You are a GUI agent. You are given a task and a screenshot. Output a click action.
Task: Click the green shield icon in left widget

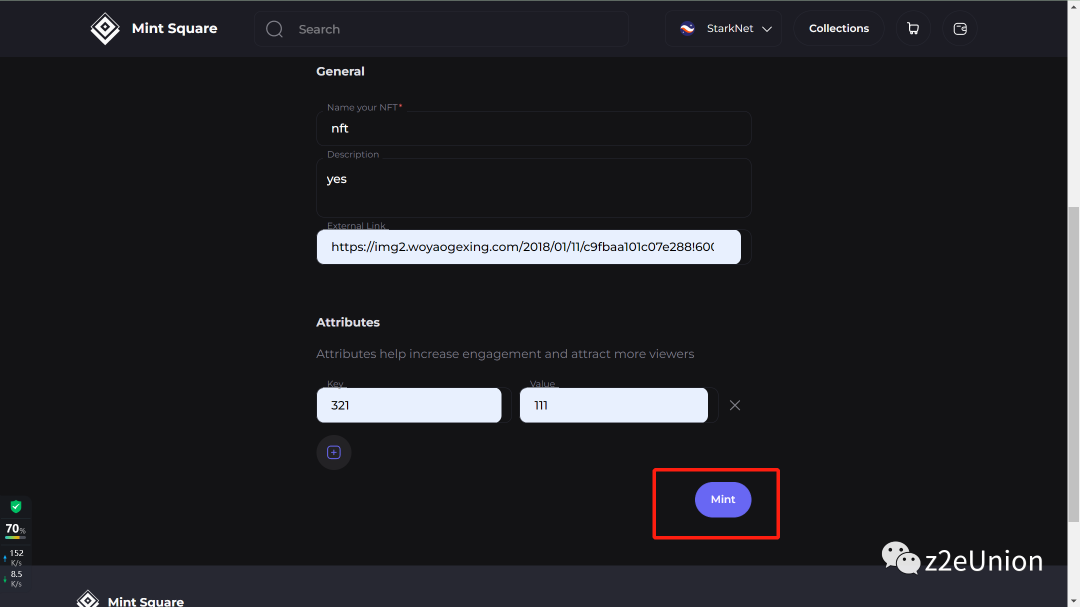(x=15, y=507)
